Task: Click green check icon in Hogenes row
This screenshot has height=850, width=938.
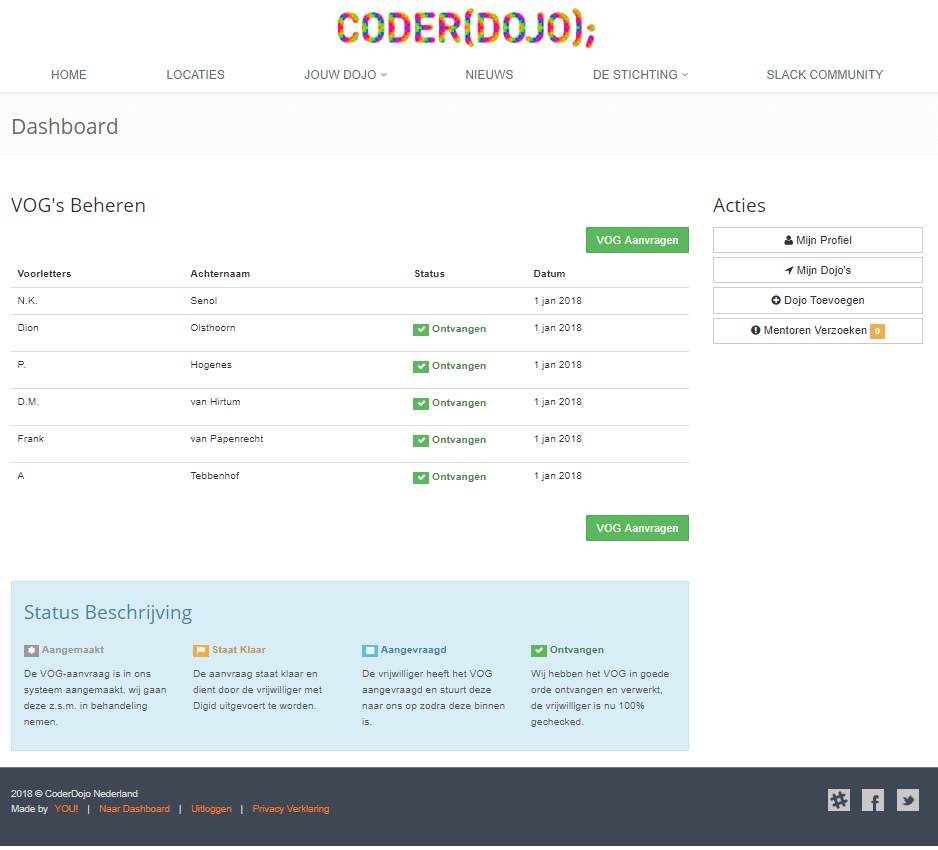Action: coord(421,367)
